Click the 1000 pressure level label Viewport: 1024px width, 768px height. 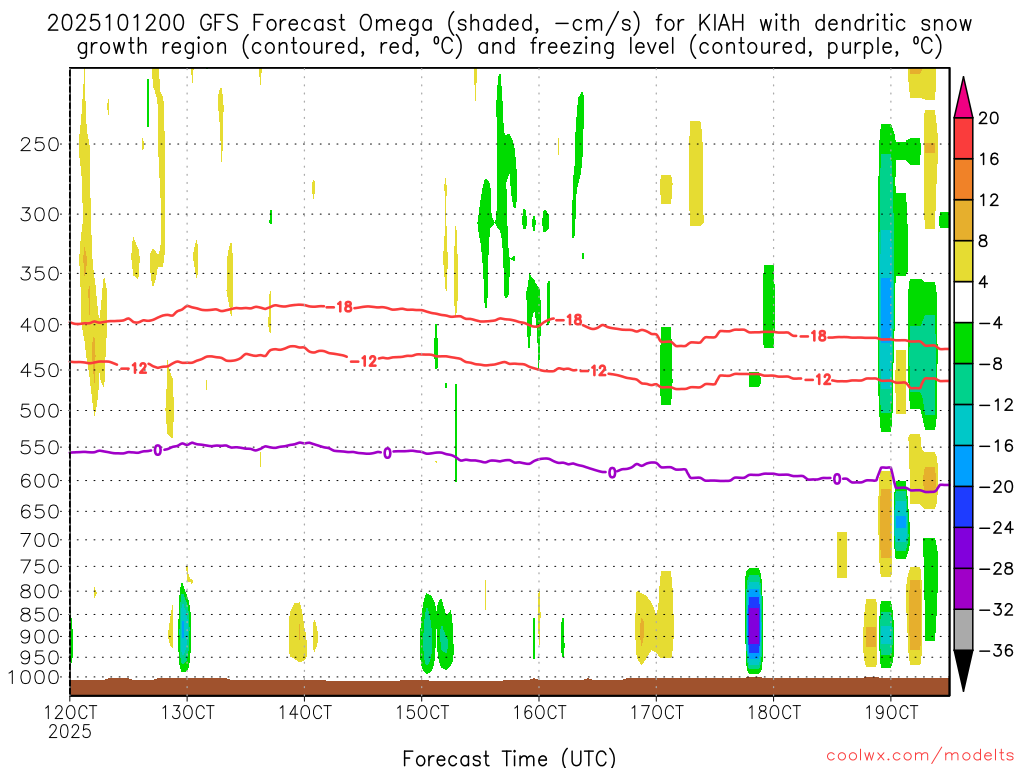coord(35,677)
